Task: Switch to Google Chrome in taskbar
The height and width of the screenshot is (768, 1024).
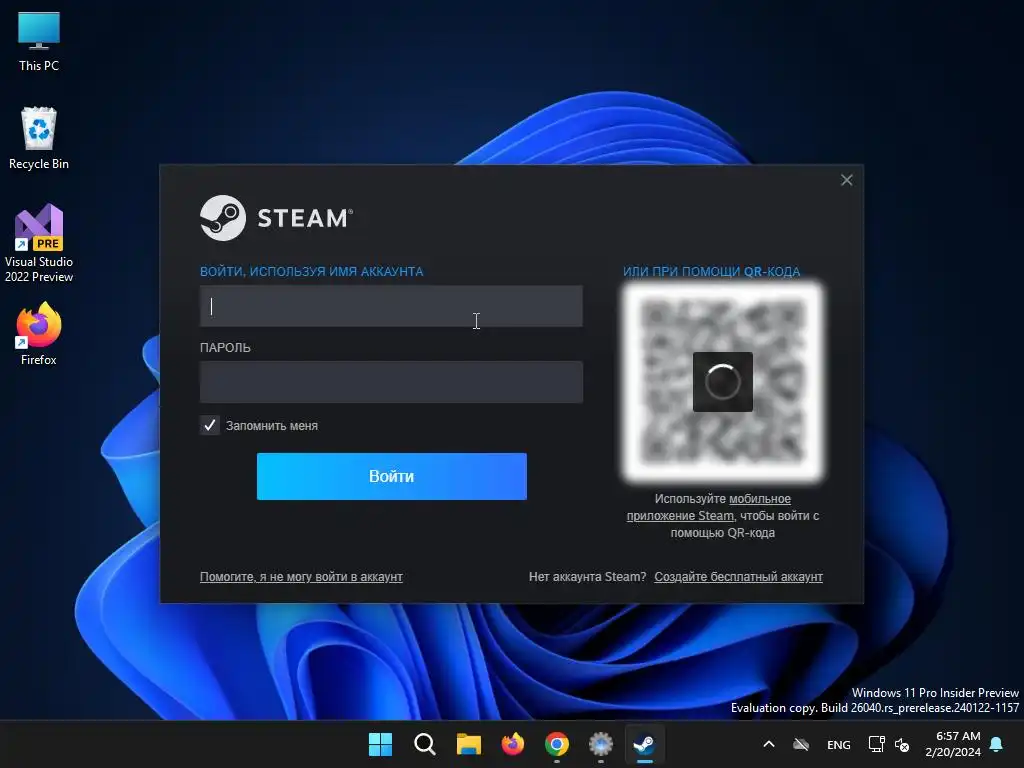Action: [556, 744]
